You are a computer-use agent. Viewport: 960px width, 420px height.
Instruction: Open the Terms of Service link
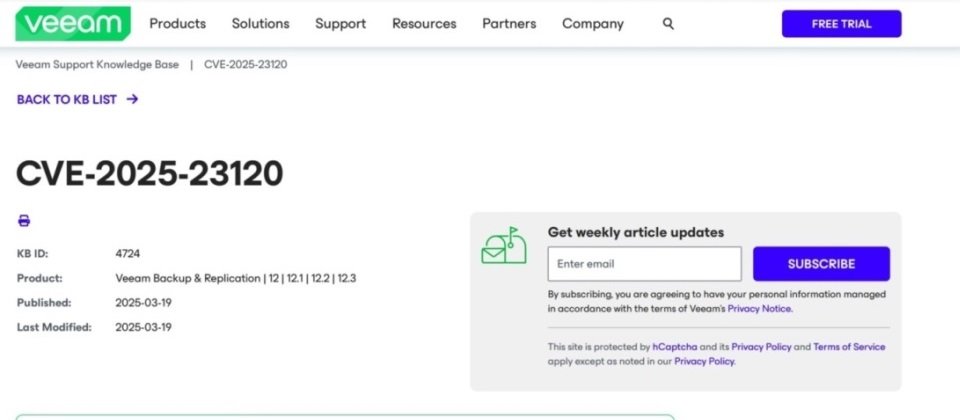pos(849,347)
